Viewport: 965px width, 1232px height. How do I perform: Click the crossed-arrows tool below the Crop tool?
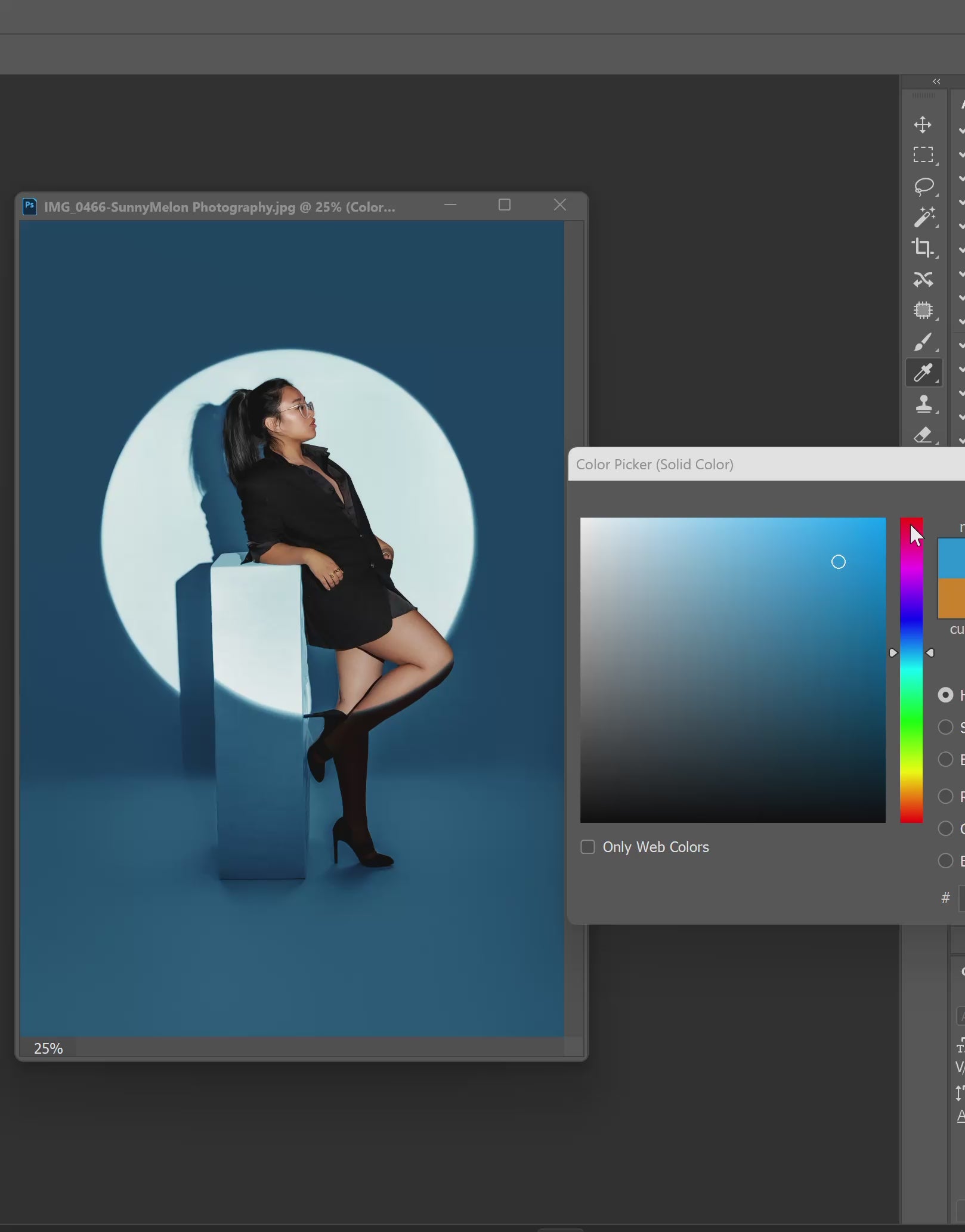[923, 279]
